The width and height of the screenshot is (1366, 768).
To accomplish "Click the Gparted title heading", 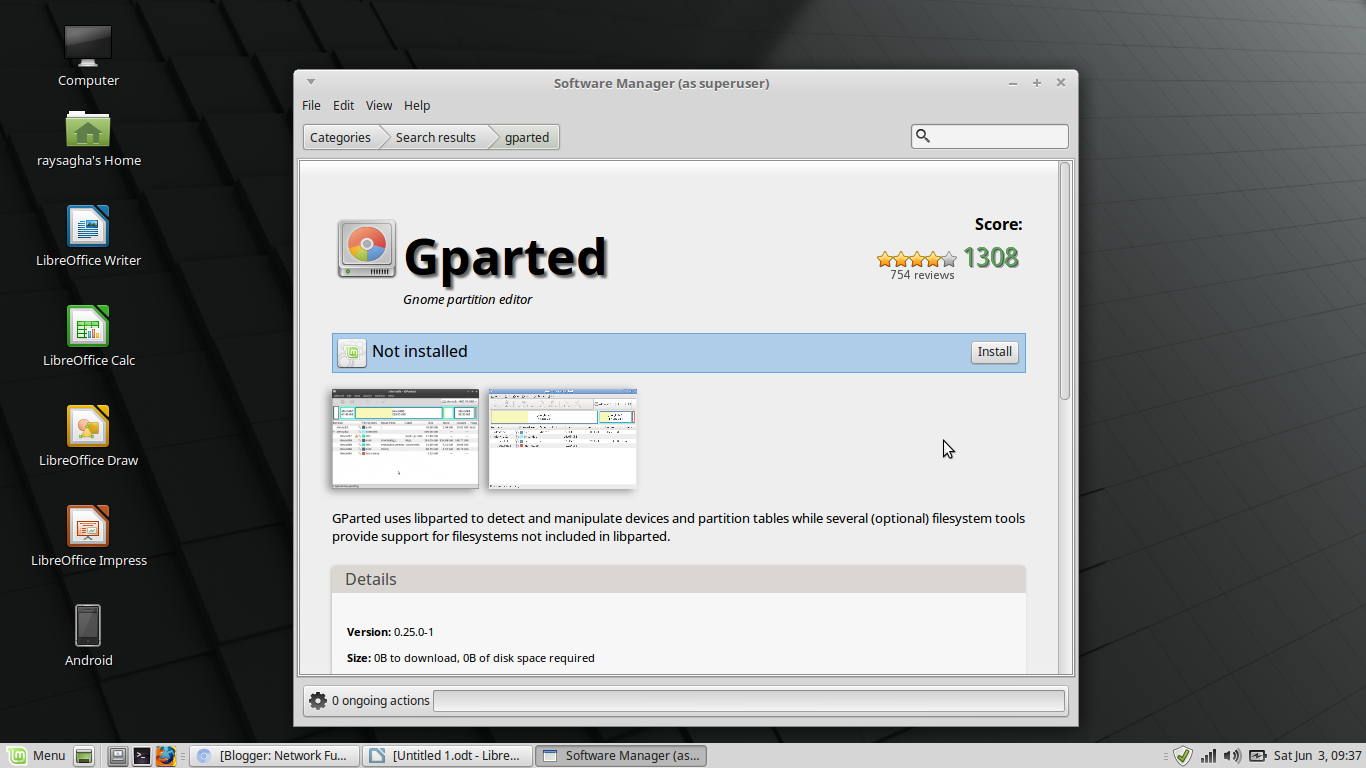I will [506, 257].
